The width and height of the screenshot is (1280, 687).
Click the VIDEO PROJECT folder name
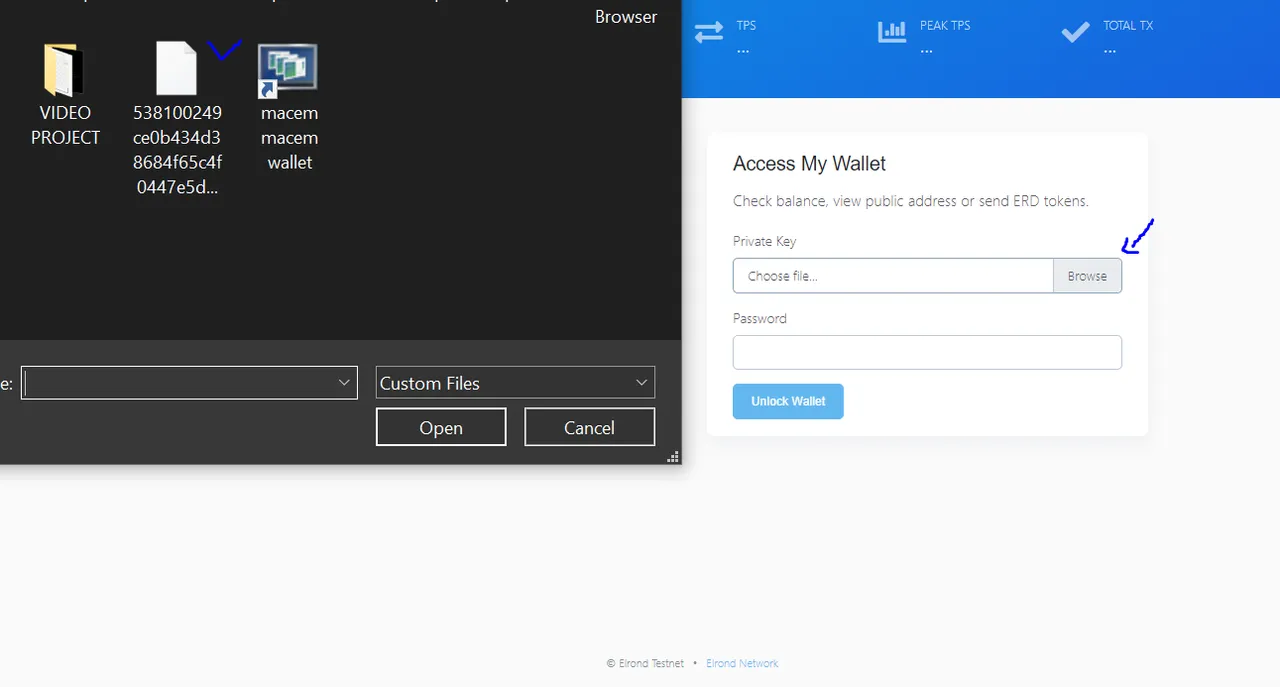(65, 125)
